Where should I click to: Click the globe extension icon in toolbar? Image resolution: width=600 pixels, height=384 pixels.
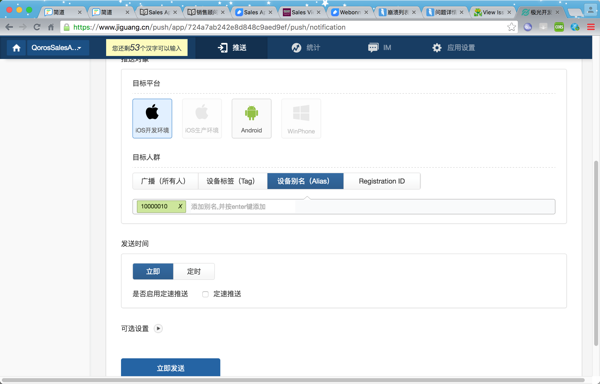tap(575, 27)
